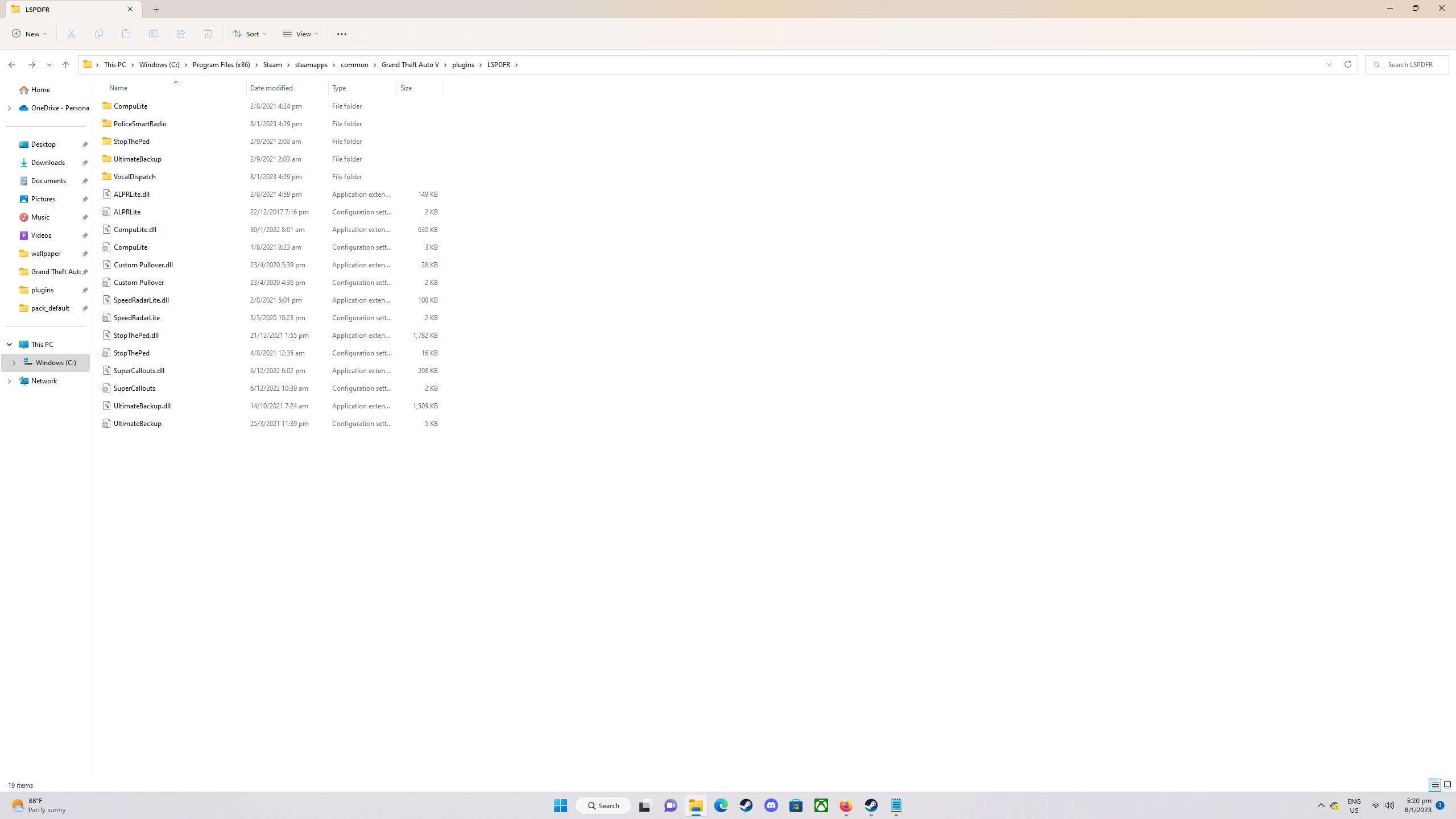Collapse the This PC tree node
This screenshot has width=1456, height=819.
9,345
